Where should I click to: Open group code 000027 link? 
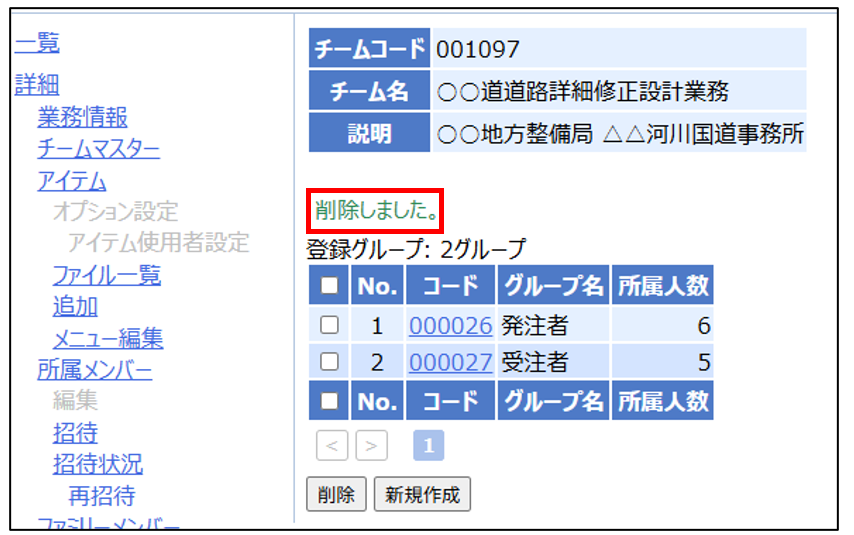pos(451,362)
